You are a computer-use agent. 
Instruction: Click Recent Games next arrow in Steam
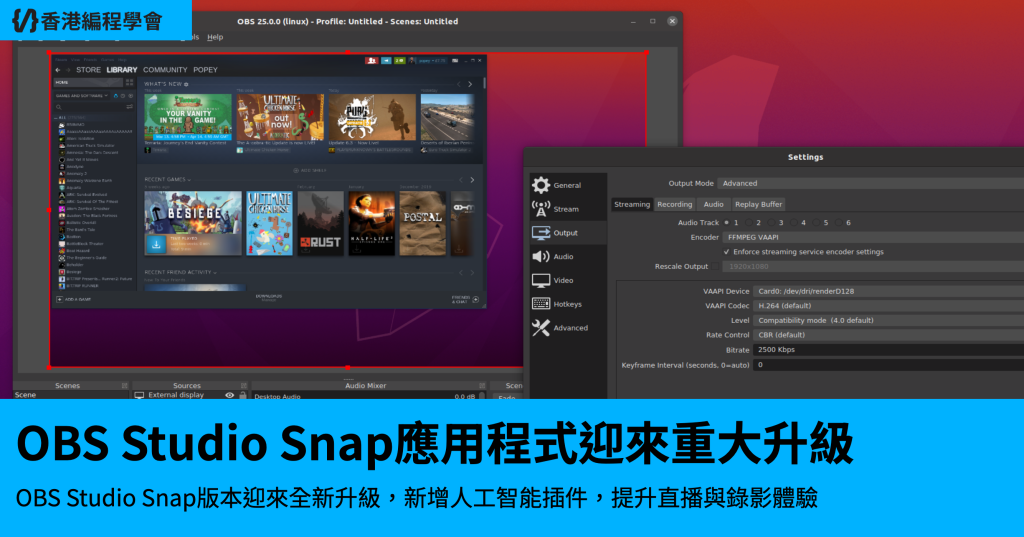pyautogui.click(x=472, y=180)
